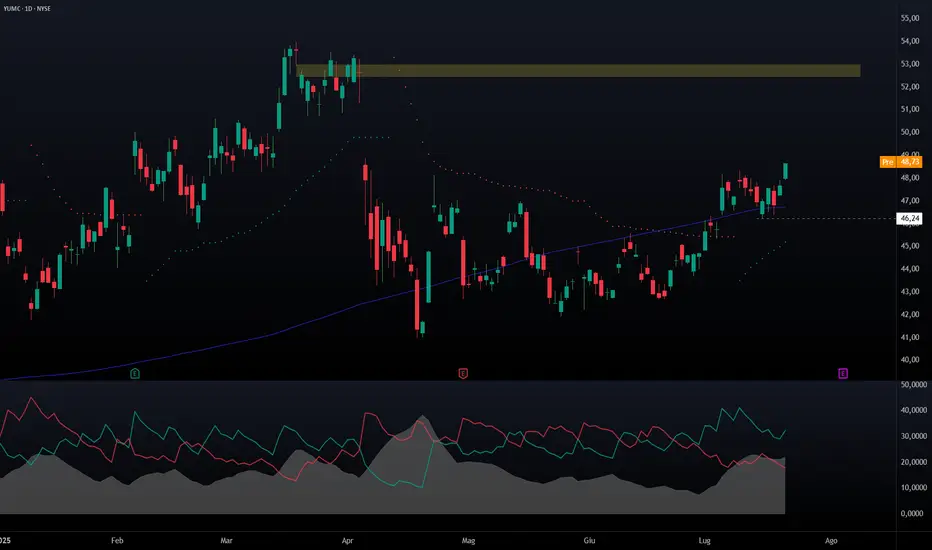Select the orange Pre 48,73 price label
The height and width of the screenshot is (550, 932).
coord(900,162)
